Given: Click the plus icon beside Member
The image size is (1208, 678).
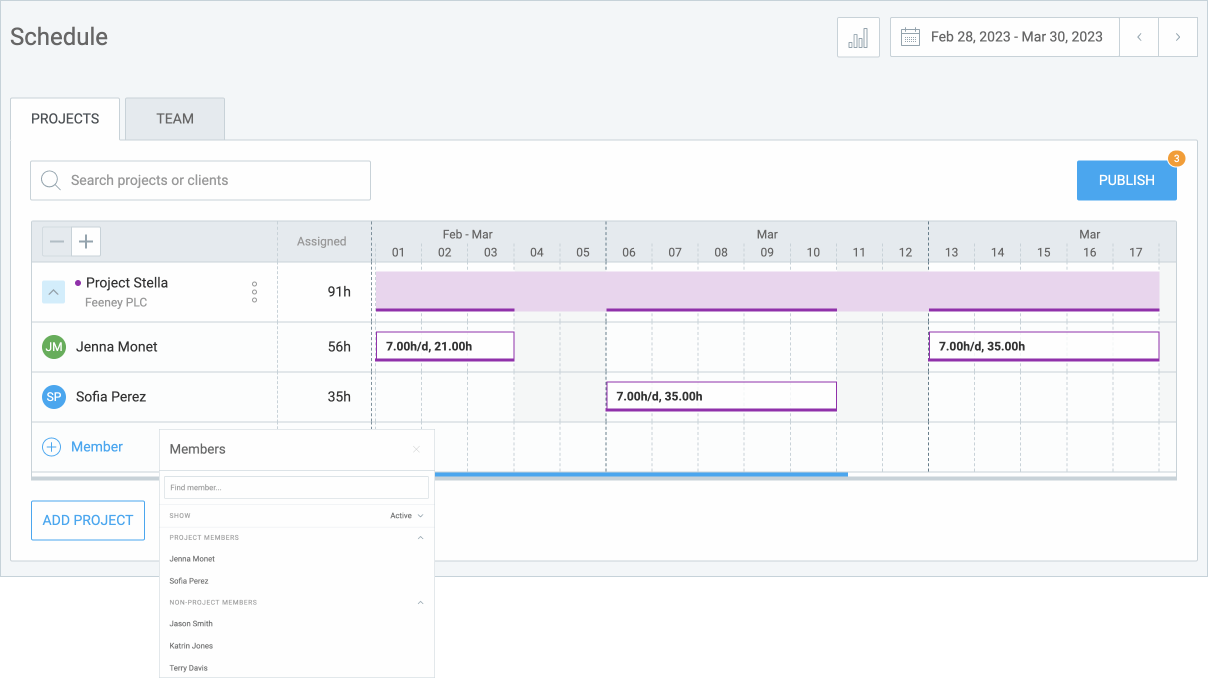Looking at the screenshot, I should tap(51, 447).
